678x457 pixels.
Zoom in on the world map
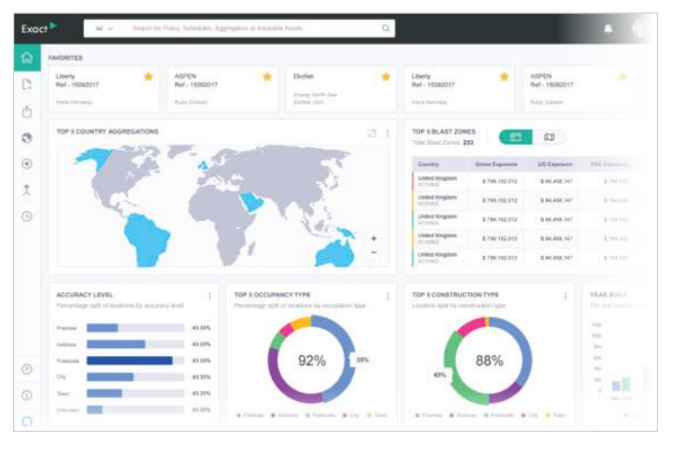coord(374,238)
